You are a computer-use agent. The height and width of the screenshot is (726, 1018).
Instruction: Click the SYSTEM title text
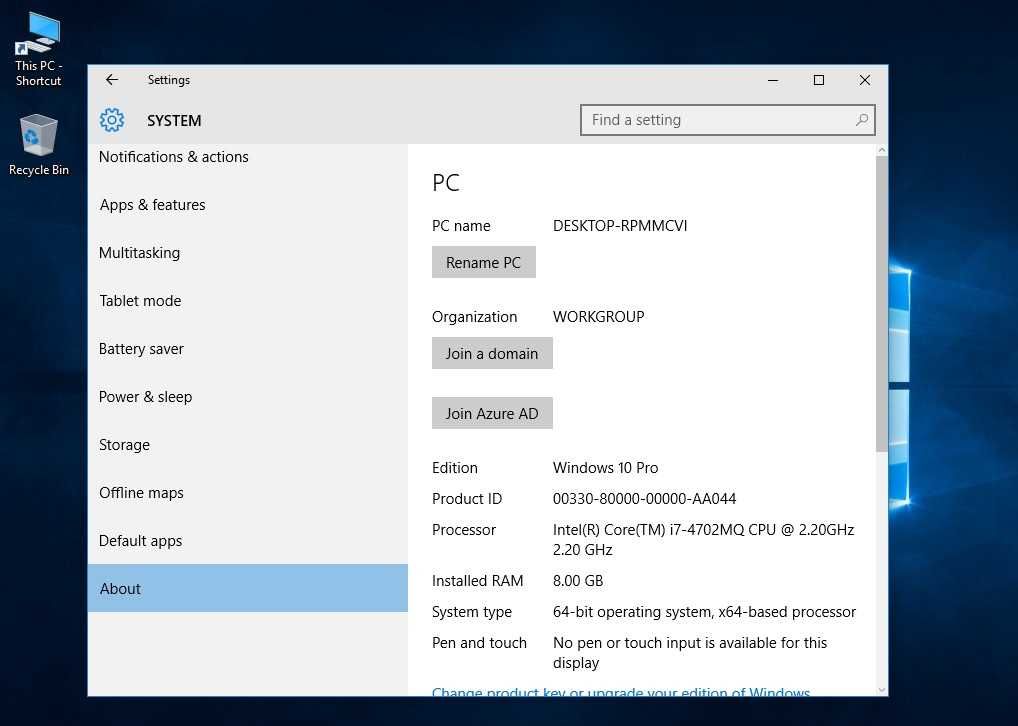[174, 121]
